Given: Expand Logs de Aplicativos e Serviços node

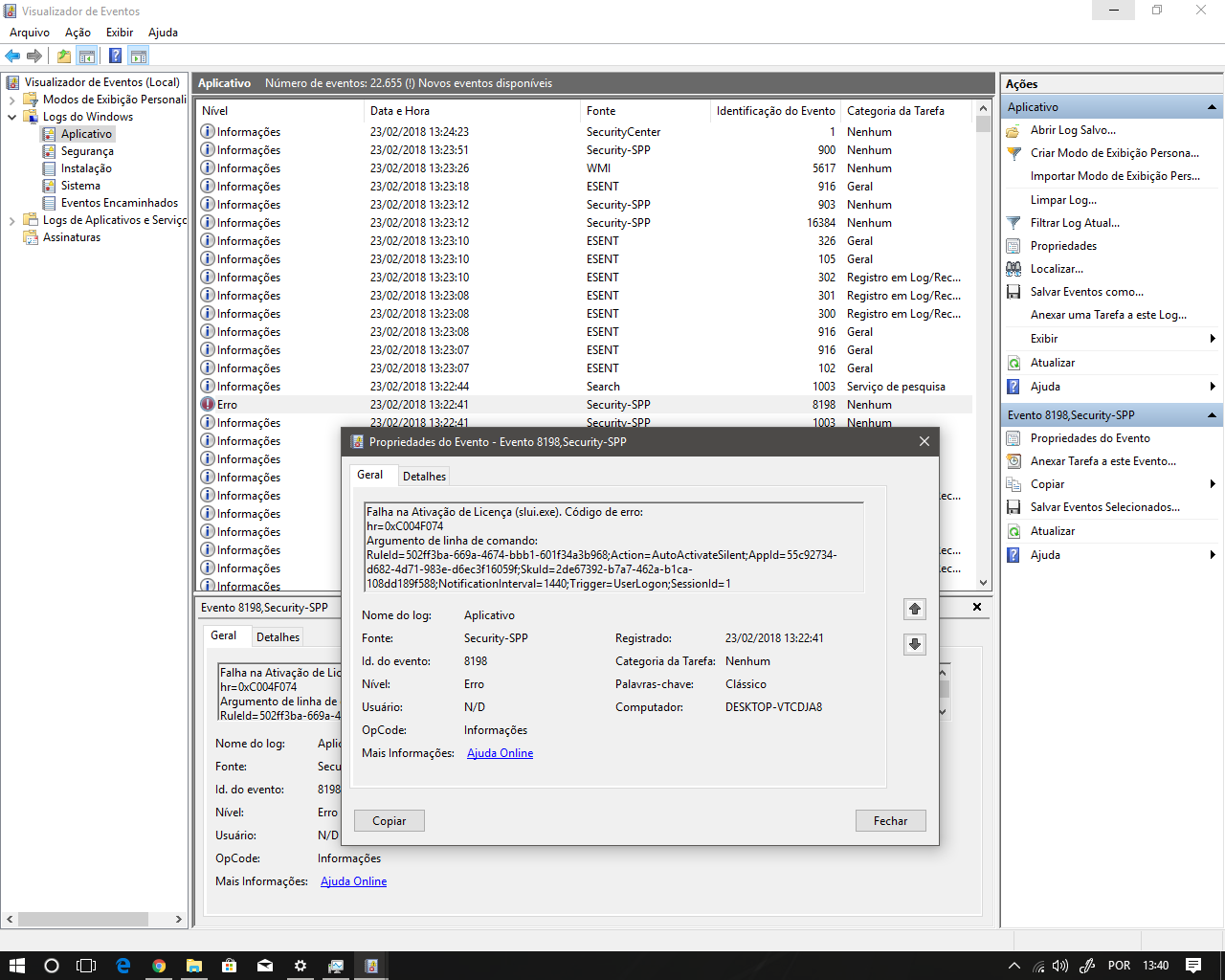Looking at the screenshot, I should click(11, 220).
